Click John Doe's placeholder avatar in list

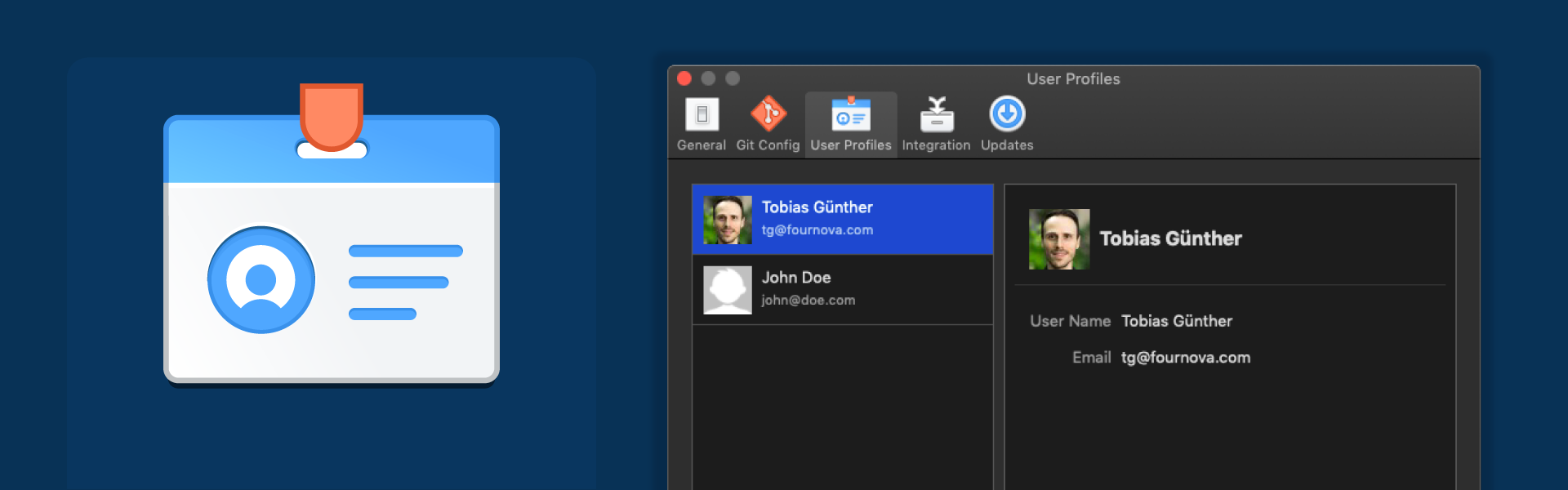[x=728, y=290]
